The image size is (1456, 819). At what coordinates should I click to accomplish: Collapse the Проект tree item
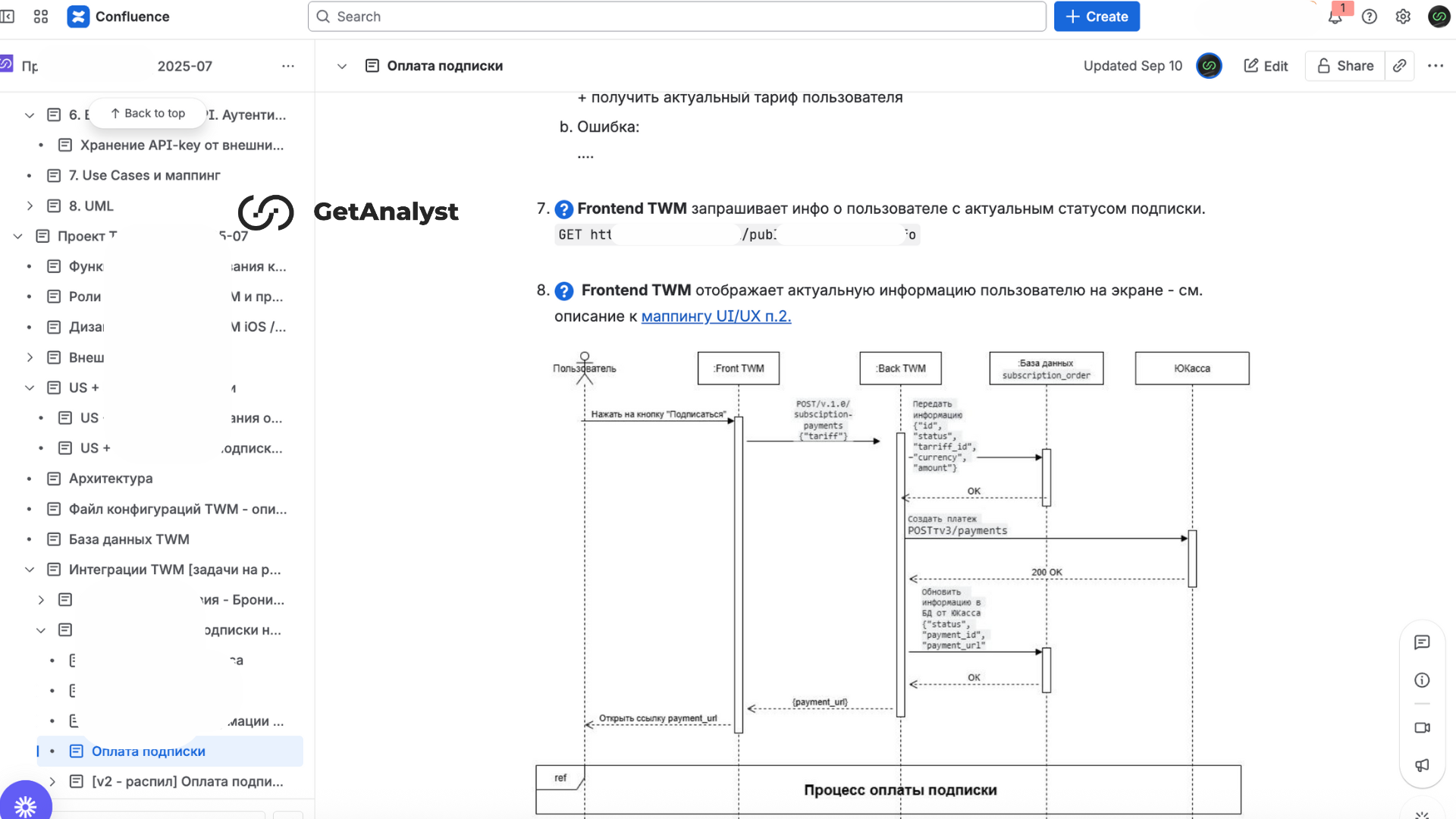click(x=18, y=237)
